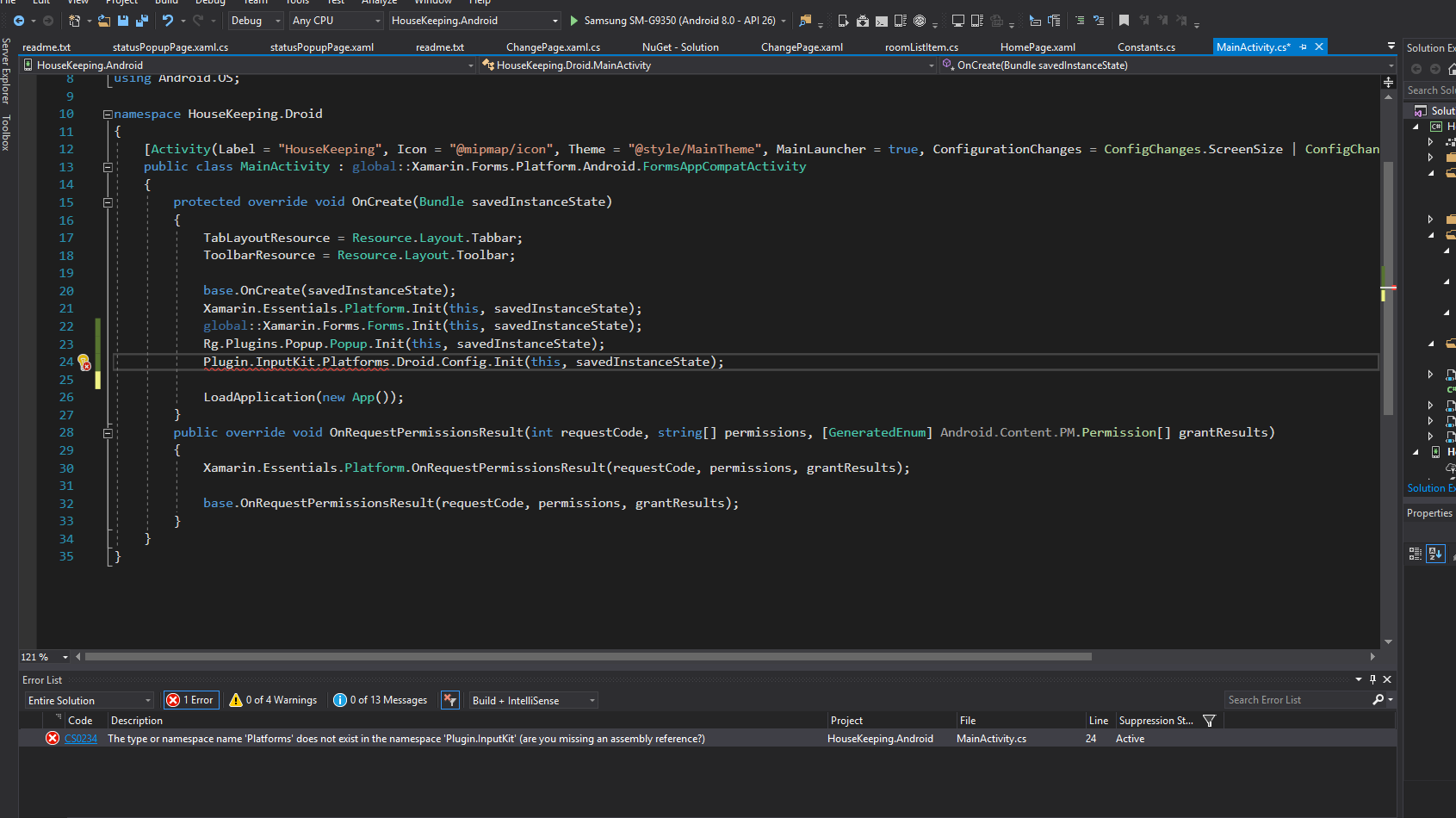Screen dimensions: 1456x818
Task: Open the Debug menu
Action: (x=210, y=3)
